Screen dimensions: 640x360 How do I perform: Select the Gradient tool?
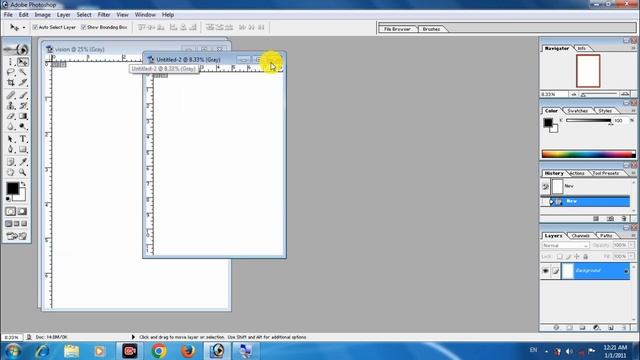click(x=23, y=116)
